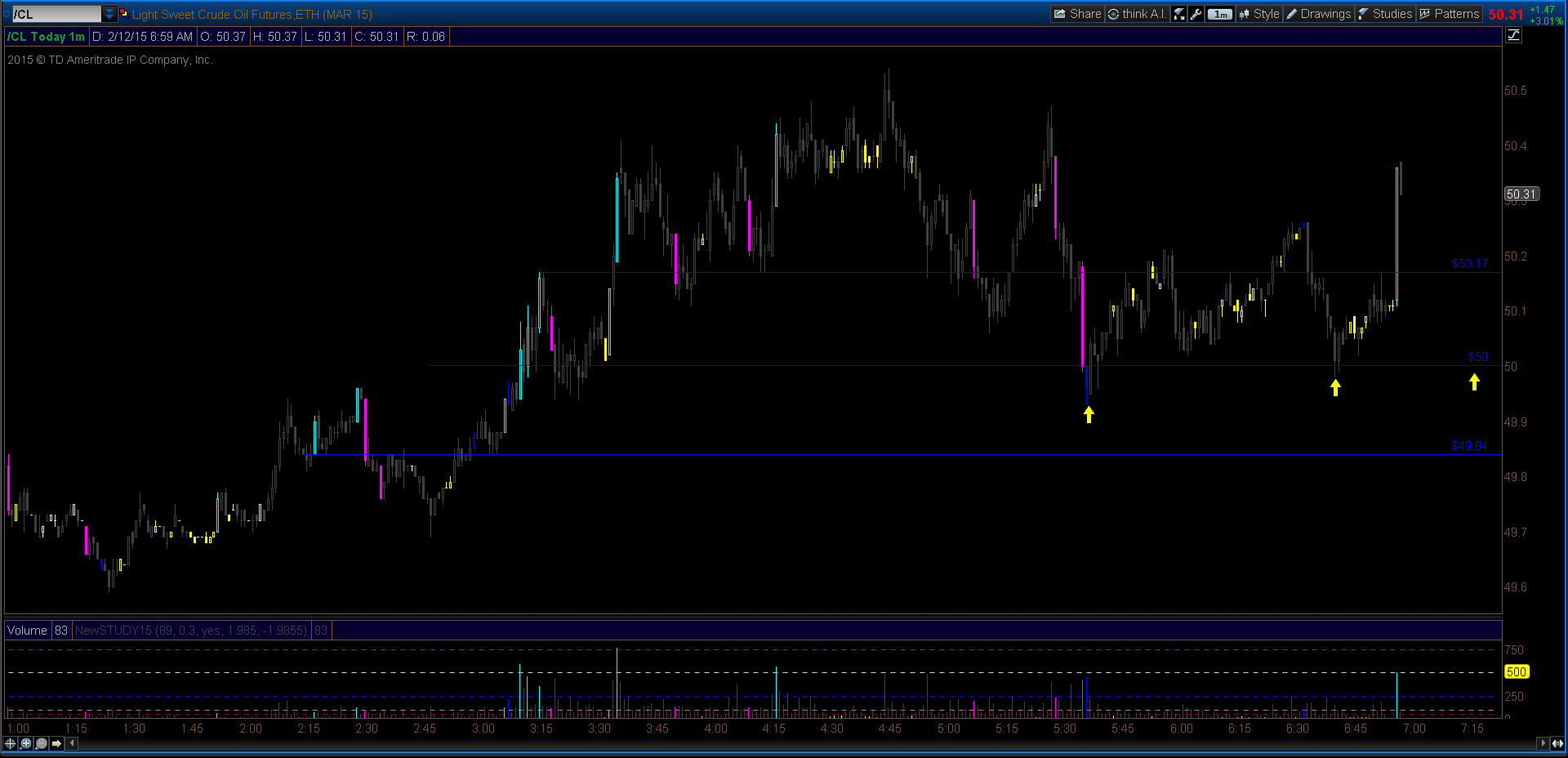
Task: Click the green +1.47 net change
Action: coord(1542,10)
